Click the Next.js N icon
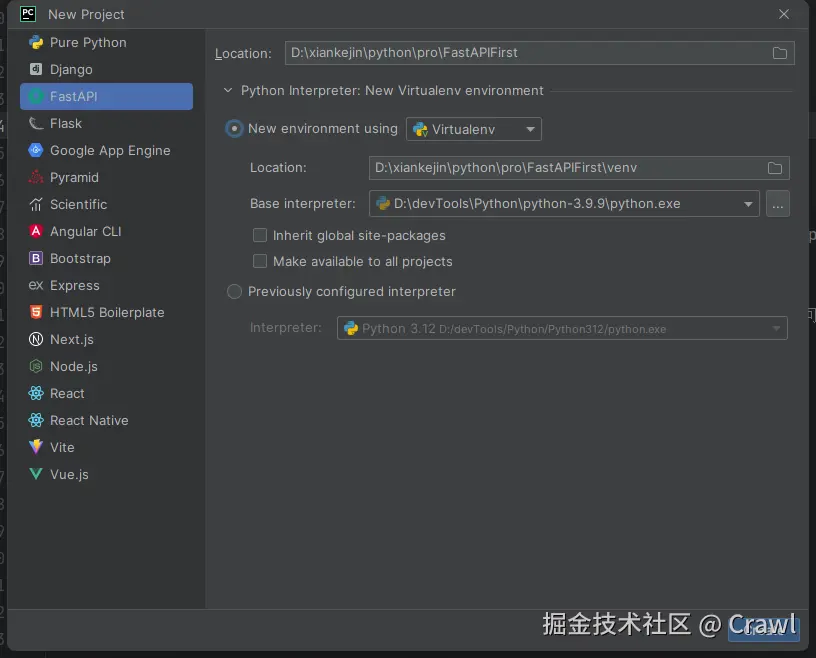Viewport: 816px width, 658px height. pyautogui.click(x=36, y=339)
